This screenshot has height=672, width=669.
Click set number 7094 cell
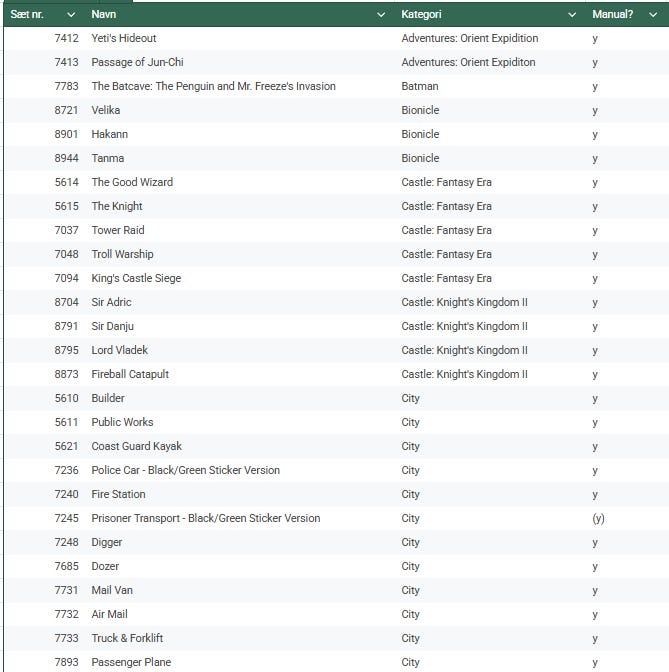[x=45, y=278]
